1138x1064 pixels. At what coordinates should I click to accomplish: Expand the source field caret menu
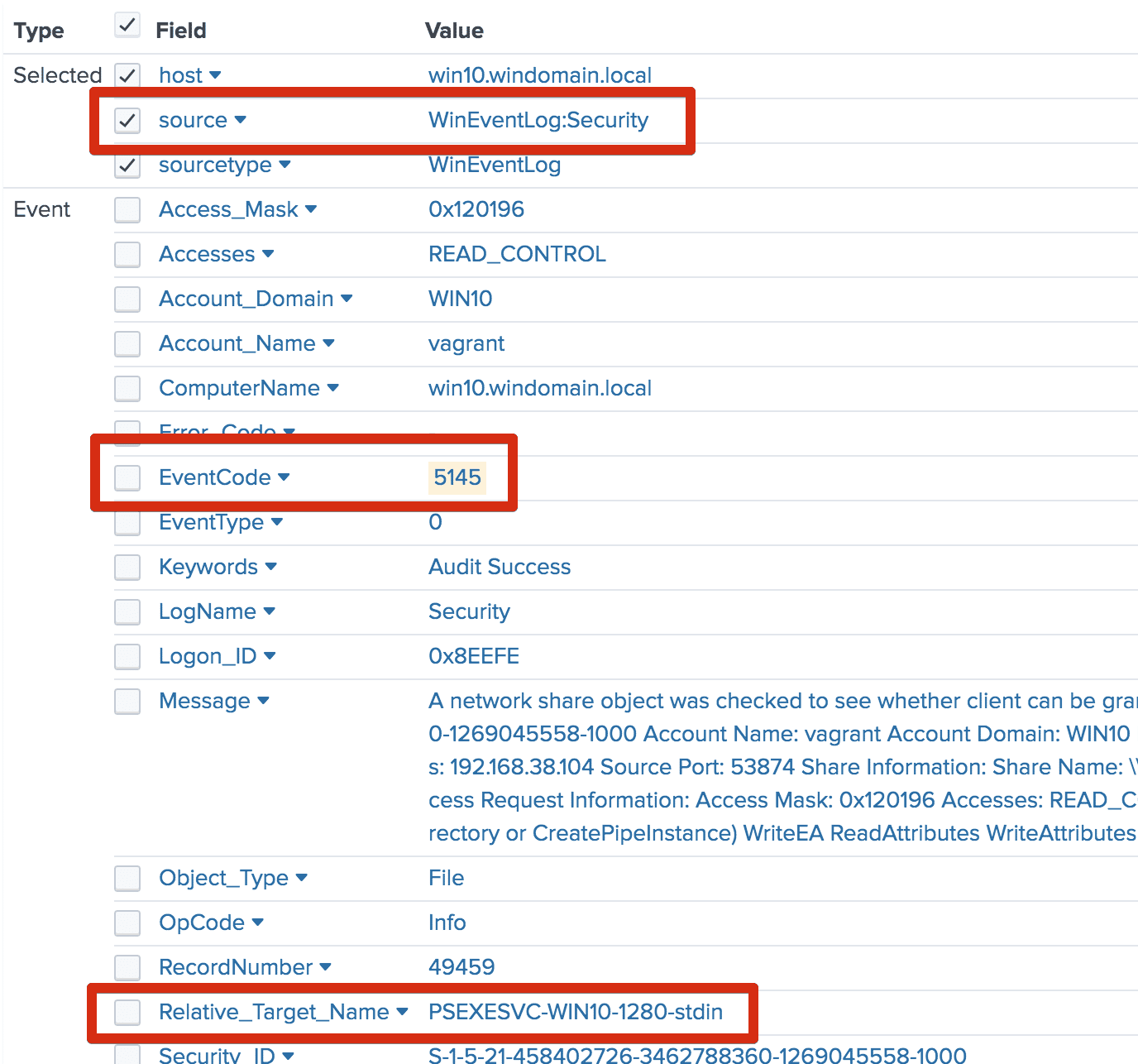click(240, 120)
